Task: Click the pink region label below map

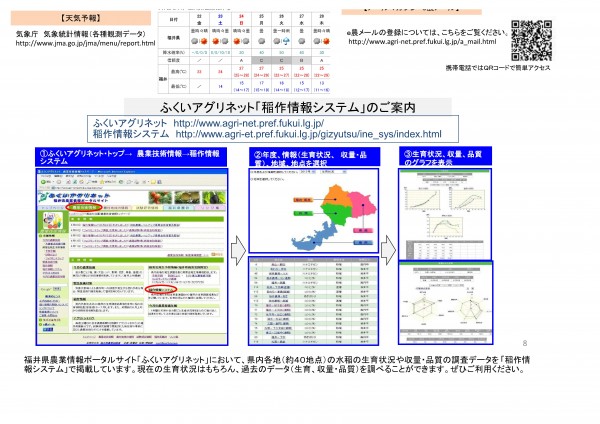Action: pos(362,230)
